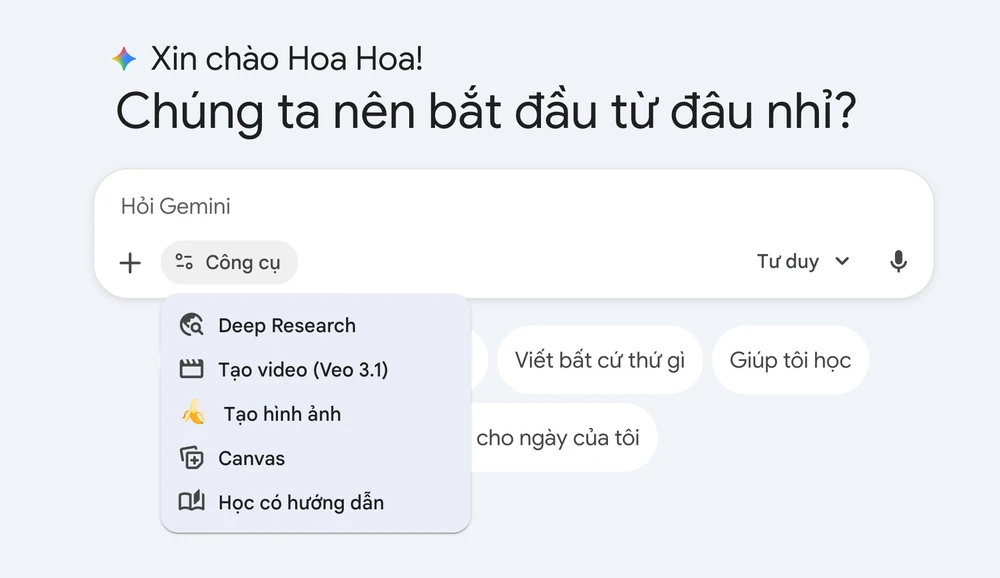Click the plus icon to attach content

pyautogui.click(x=129, y=262)
